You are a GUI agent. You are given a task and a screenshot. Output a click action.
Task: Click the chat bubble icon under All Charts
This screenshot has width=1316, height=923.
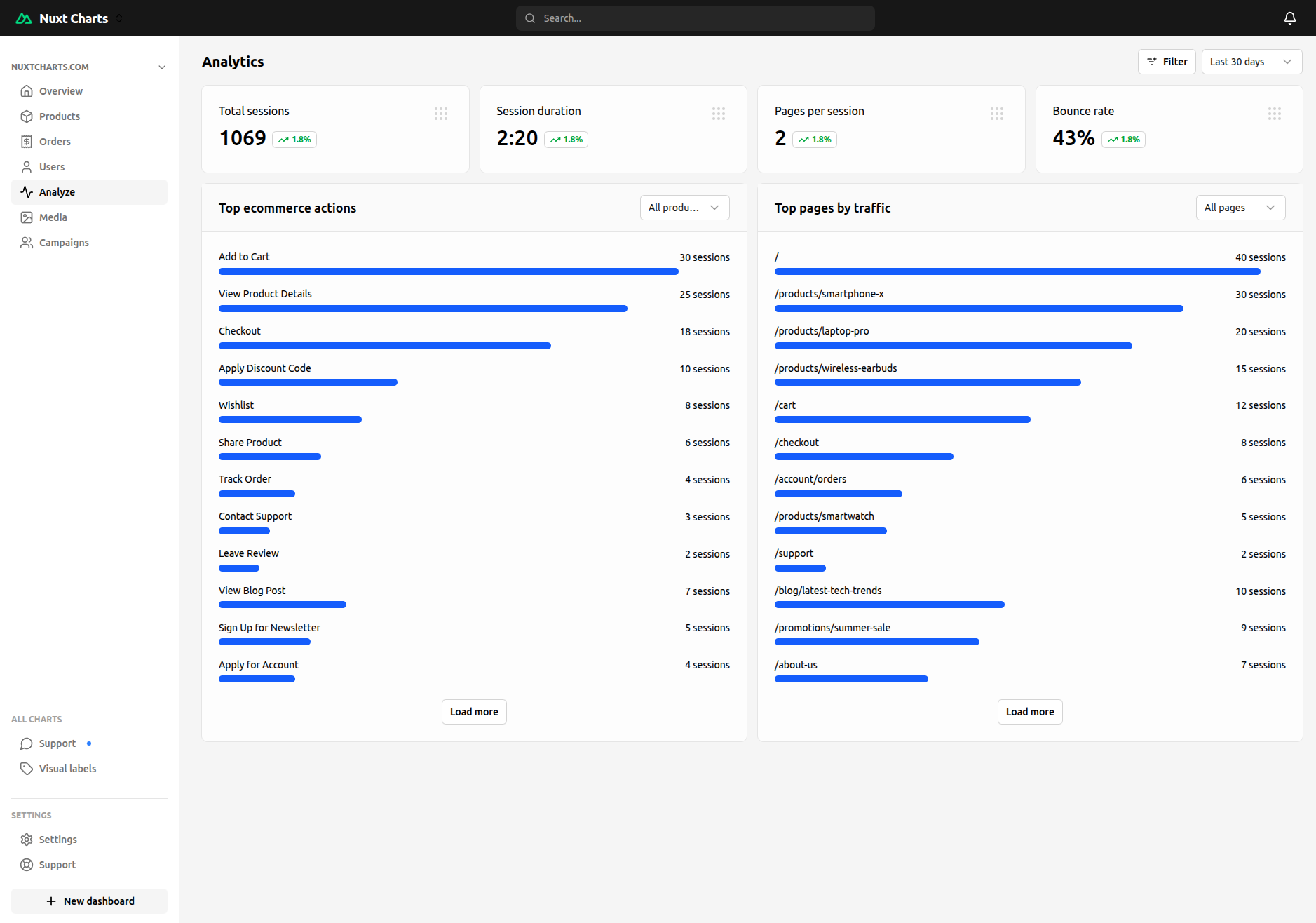[27, 743]
